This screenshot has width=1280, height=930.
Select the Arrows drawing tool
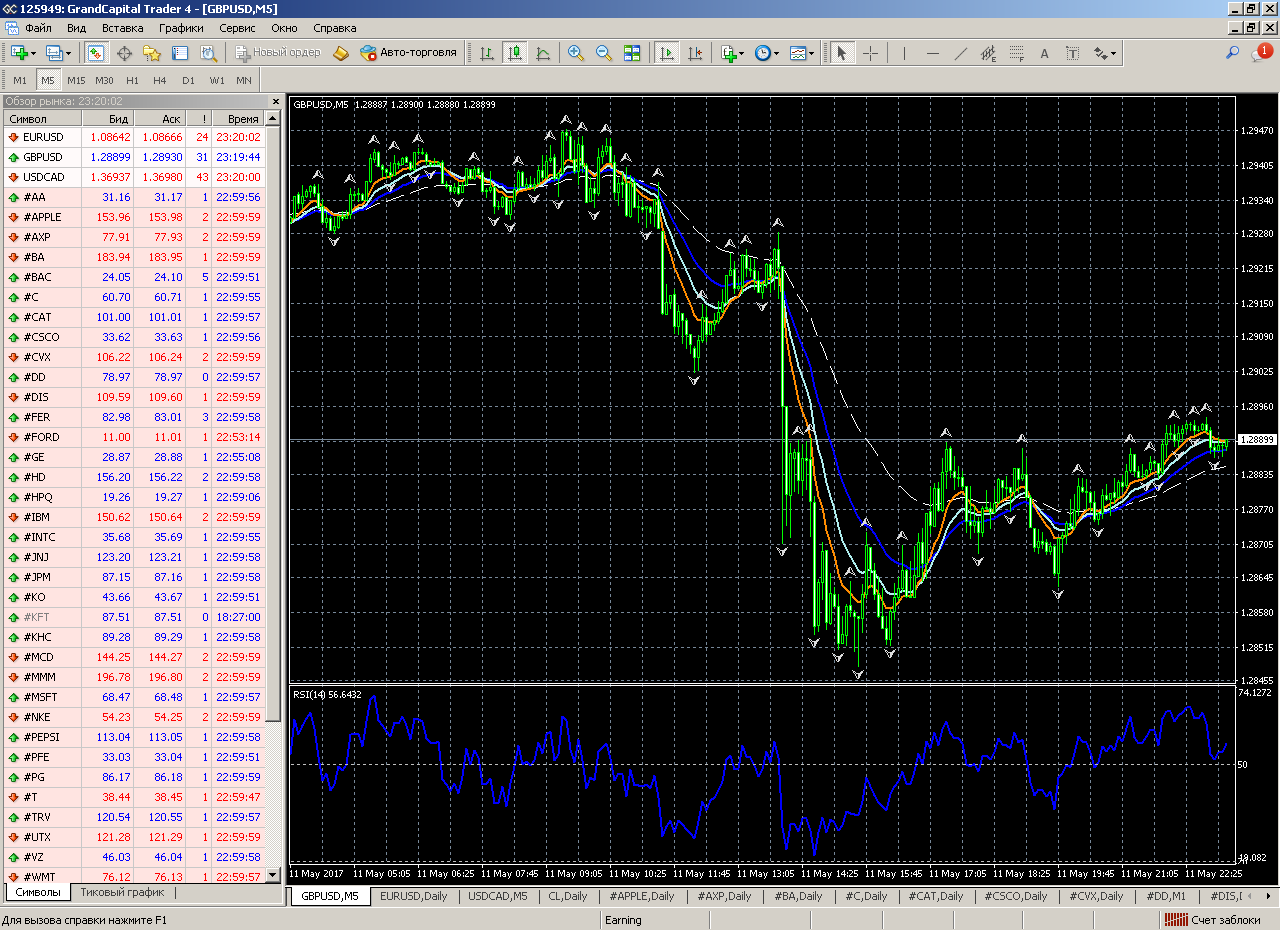pyautogui.click(x=1100, y=53)
